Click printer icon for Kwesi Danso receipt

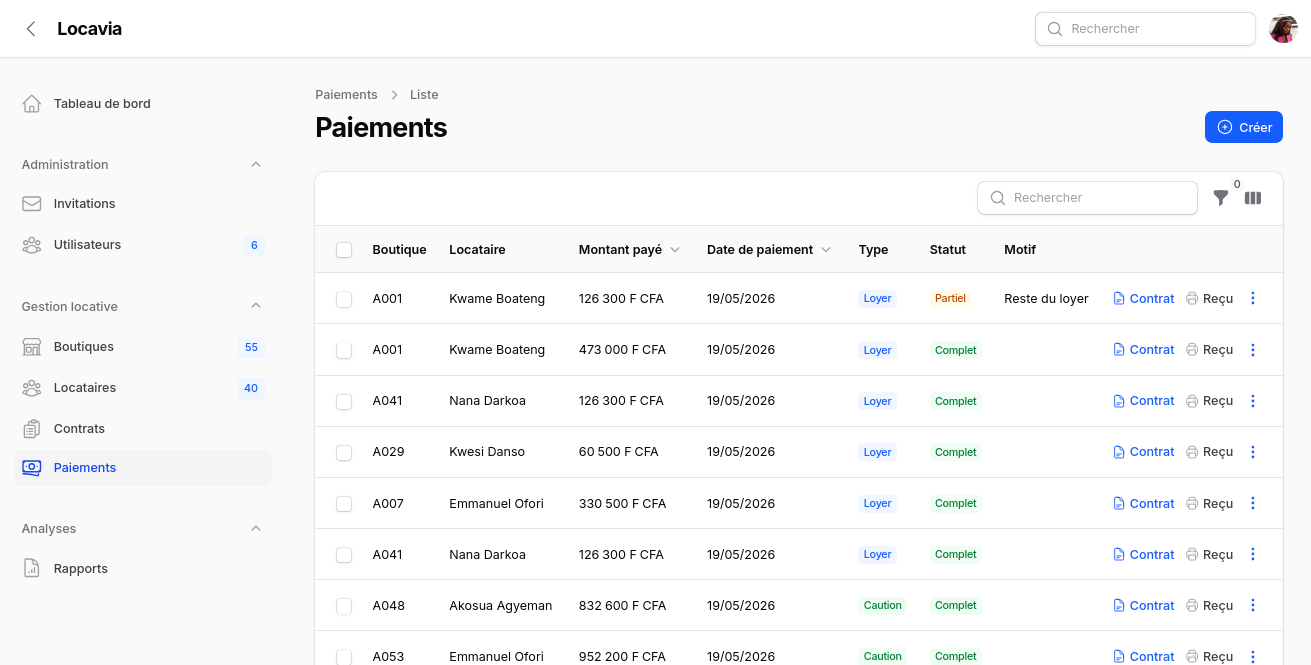coord(1192,452)
